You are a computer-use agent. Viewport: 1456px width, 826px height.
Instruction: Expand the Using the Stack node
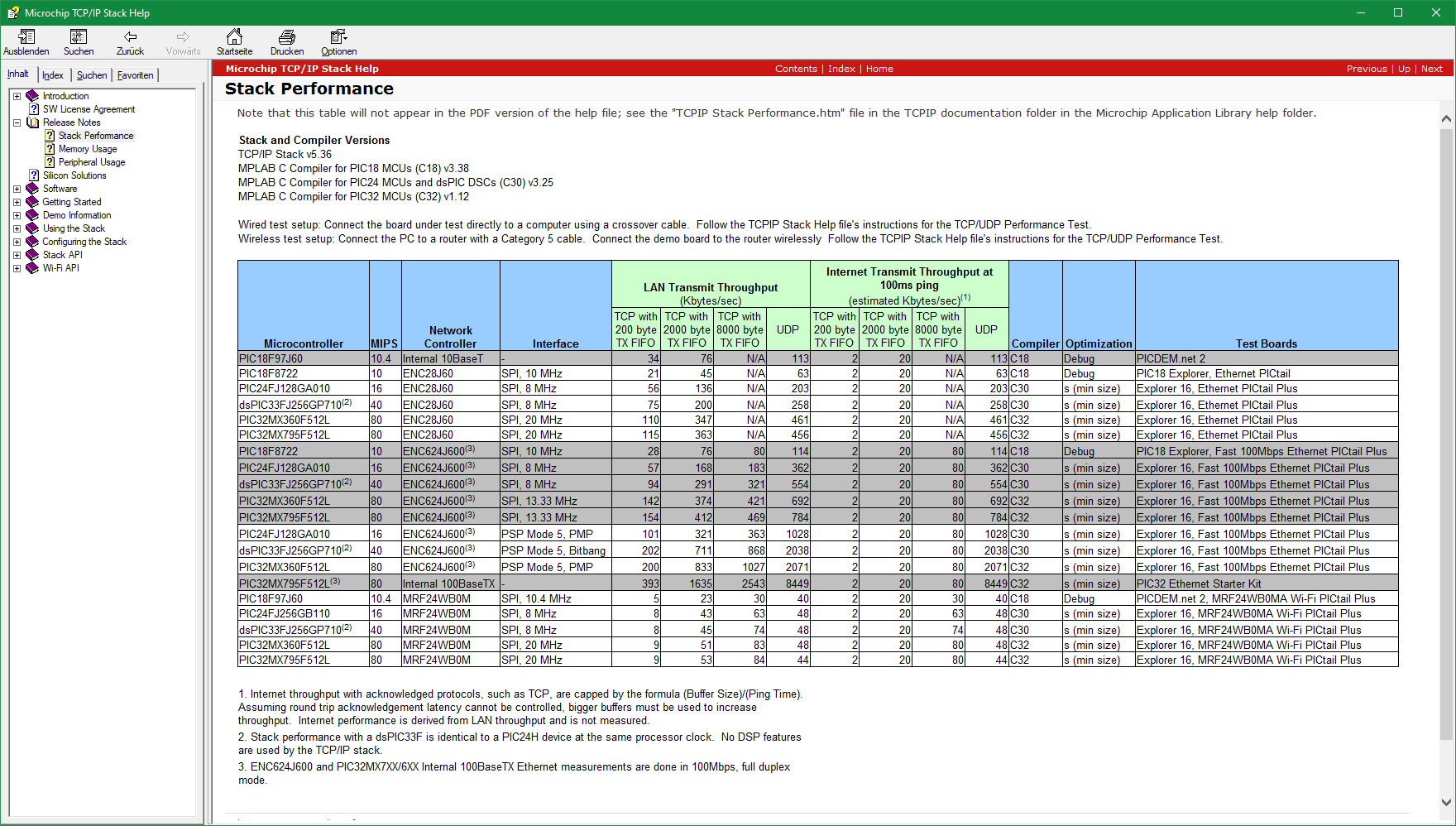tap(17, 228)
